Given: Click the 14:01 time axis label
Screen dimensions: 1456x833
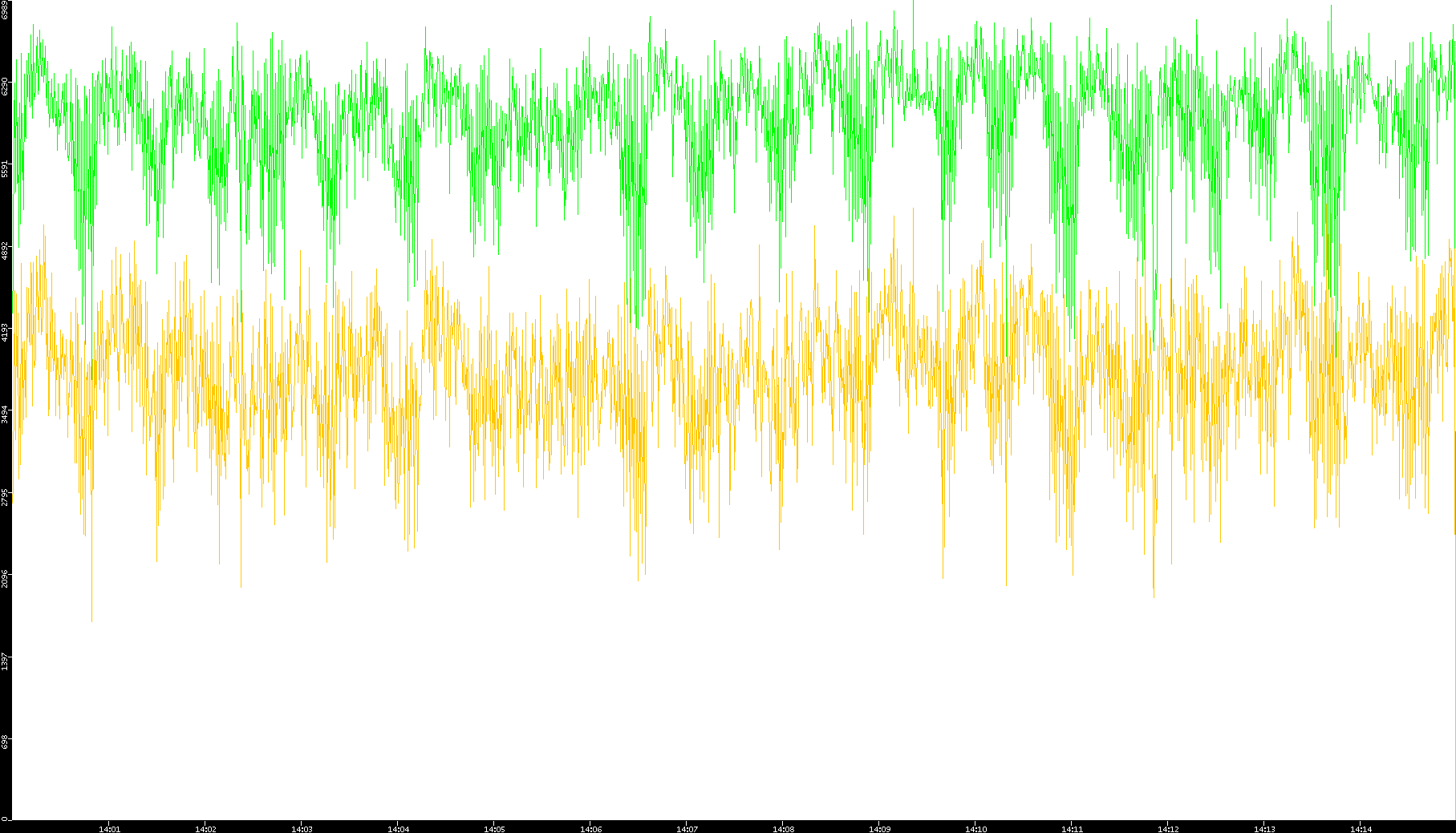Looking at the screenshot, I should (109, 829).
